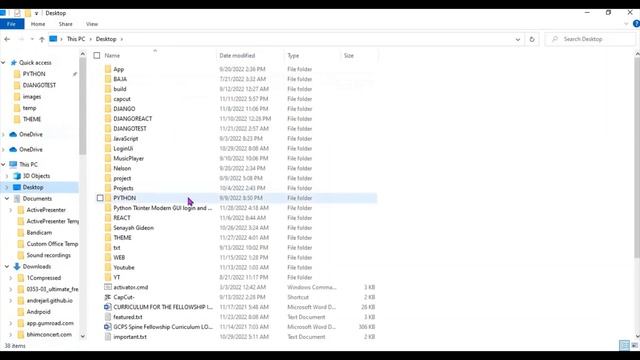The width and height of the screenshot is (640, 360).
Task: Select images folder in Quick access
Action: click(x=32, y=97)
